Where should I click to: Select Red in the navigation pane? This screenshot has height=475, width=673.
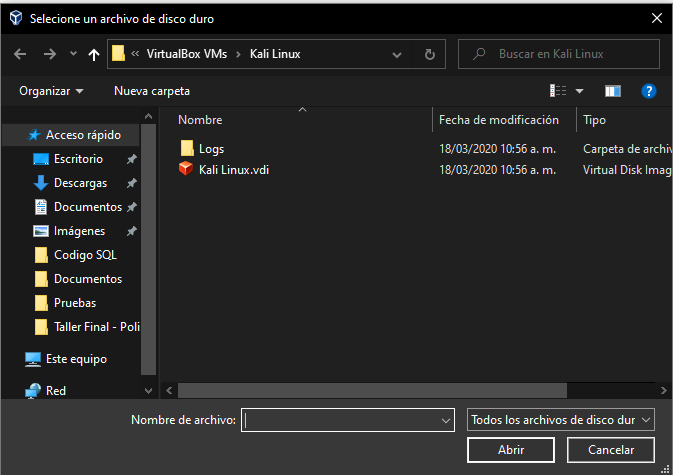tap(56, 390)
